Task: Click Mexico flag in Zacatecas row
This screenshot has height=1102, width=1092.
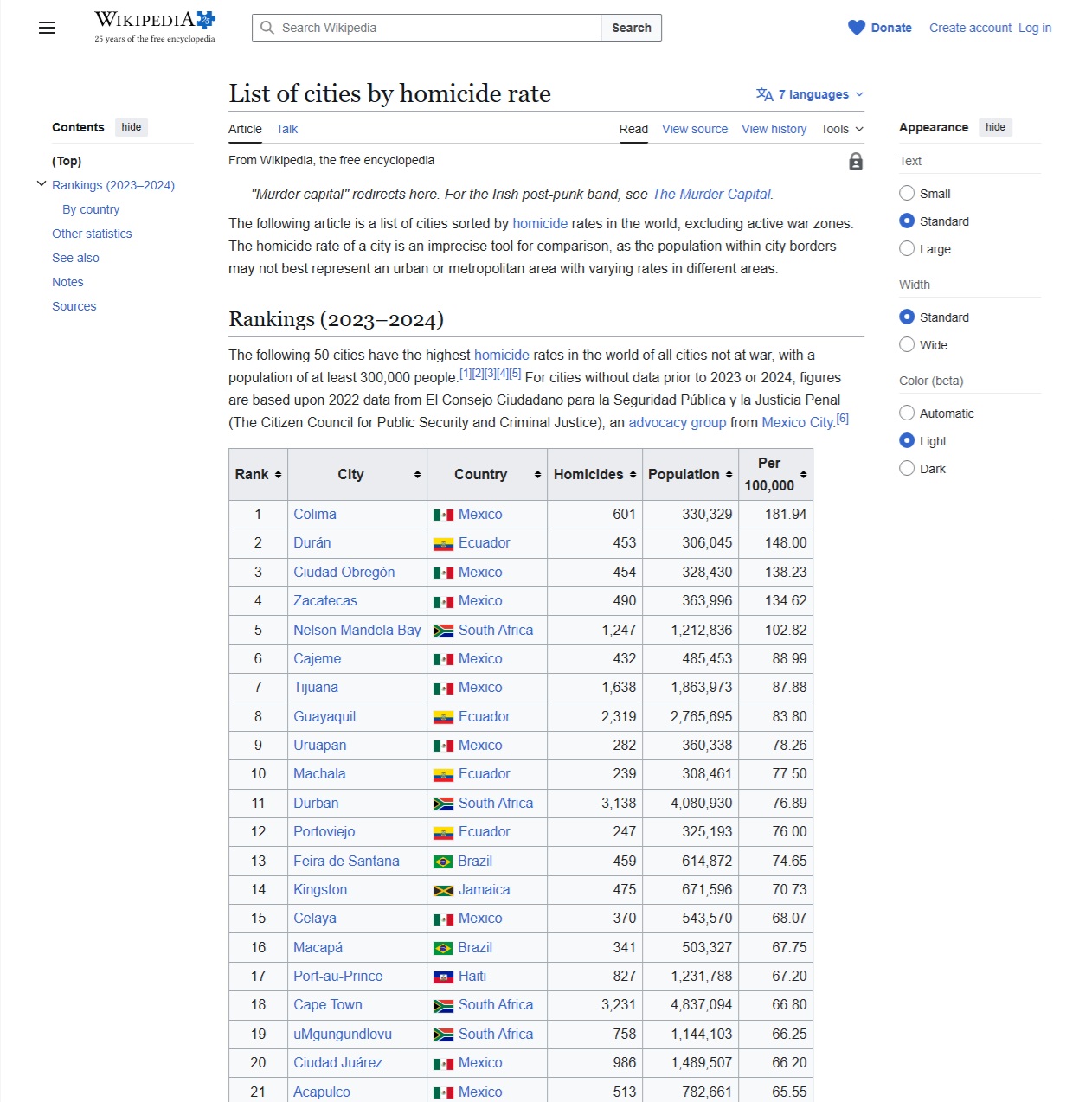Action: point(443,601)
